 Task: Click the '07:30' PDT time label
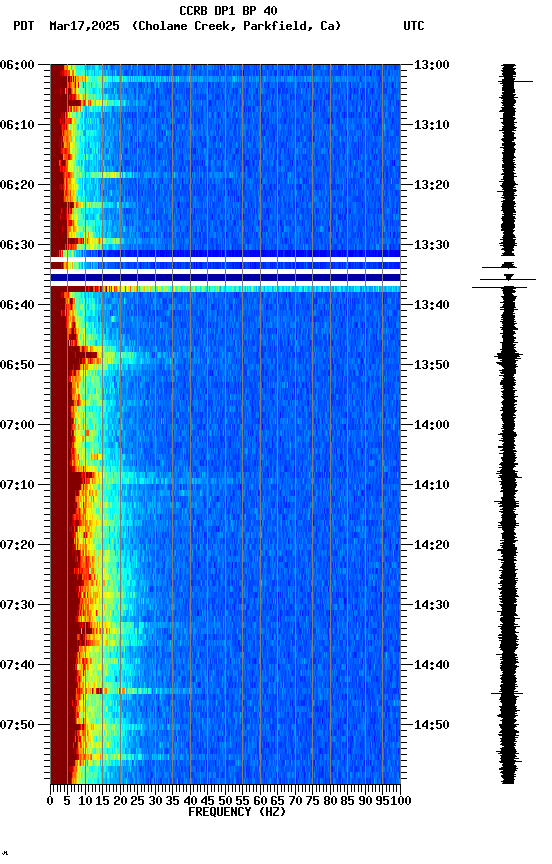[x=17, y=605]
